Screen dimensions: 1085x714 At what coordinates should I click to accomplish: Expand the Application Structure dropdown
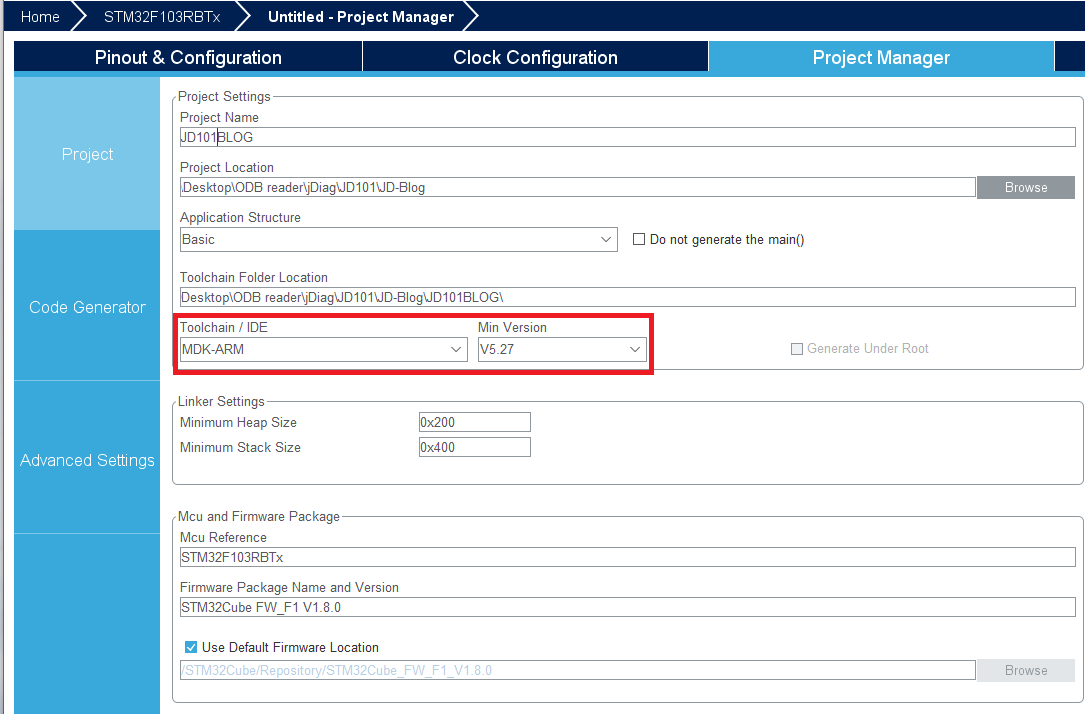click(x=398, y=240)
